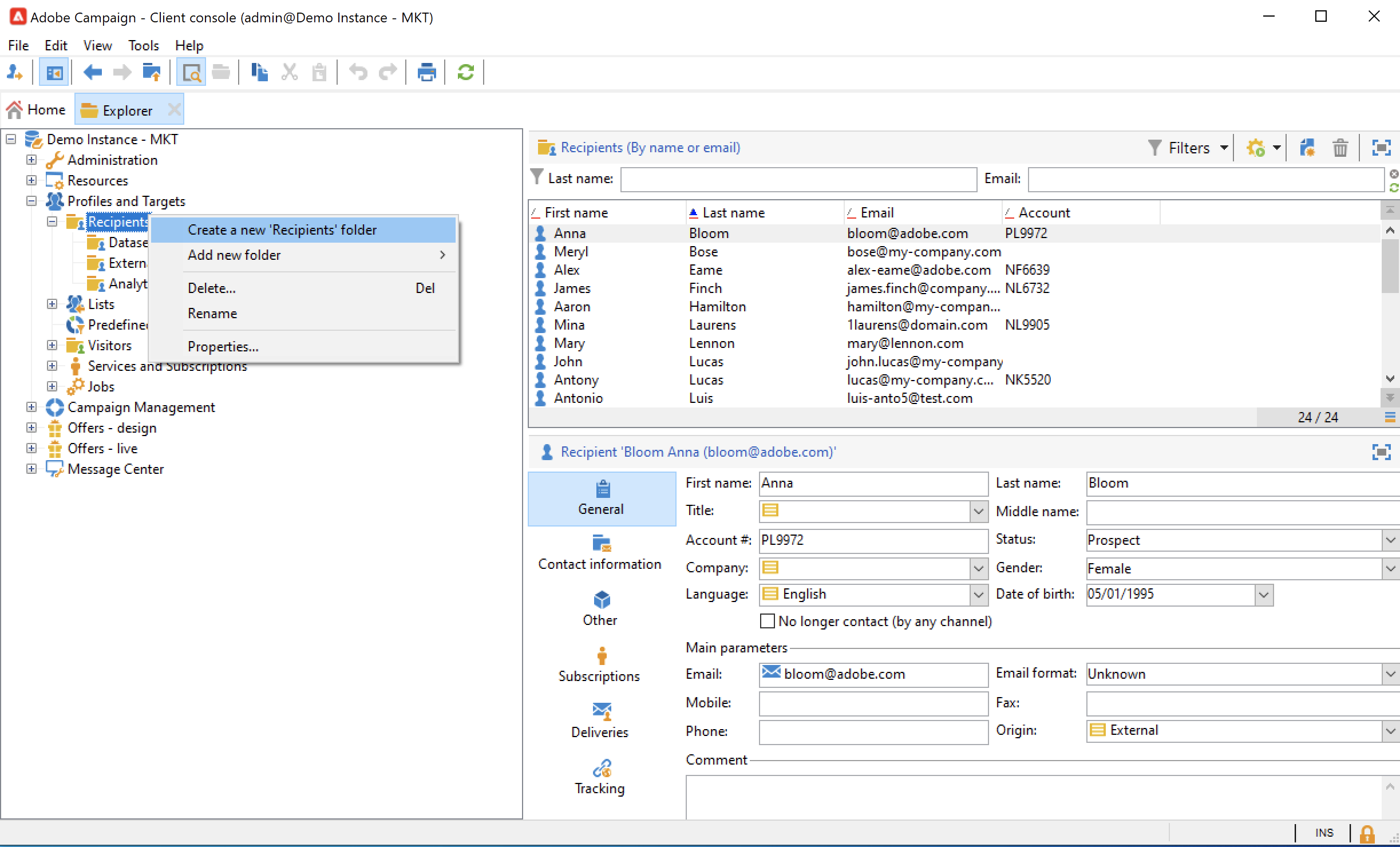The image size is (1400, 847).
Task: Expand the Campaign Management tree node
Action: (x=31, y=407)
